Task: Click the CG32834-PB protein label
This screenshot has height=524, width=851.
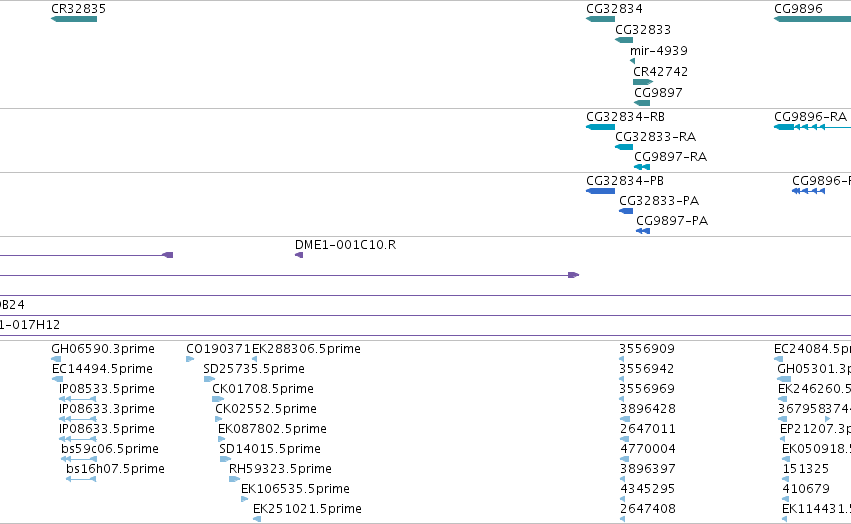Action: (x=625, y=181)
